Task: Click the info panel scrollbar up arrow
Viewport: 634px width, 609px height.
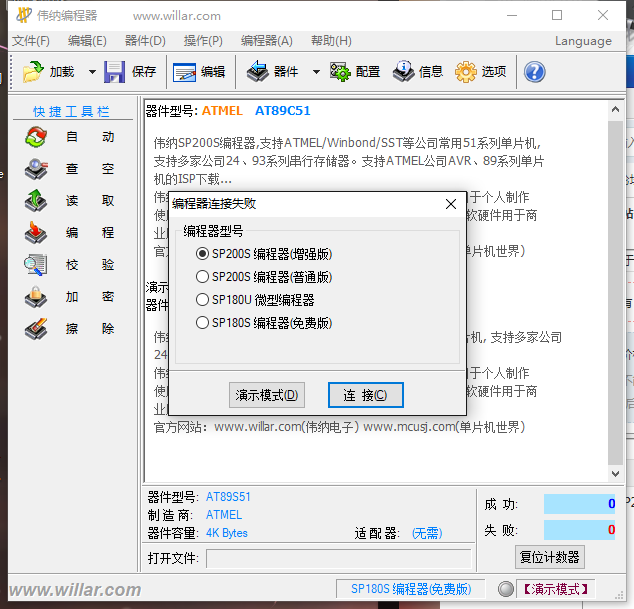Action: click(615, 109)
